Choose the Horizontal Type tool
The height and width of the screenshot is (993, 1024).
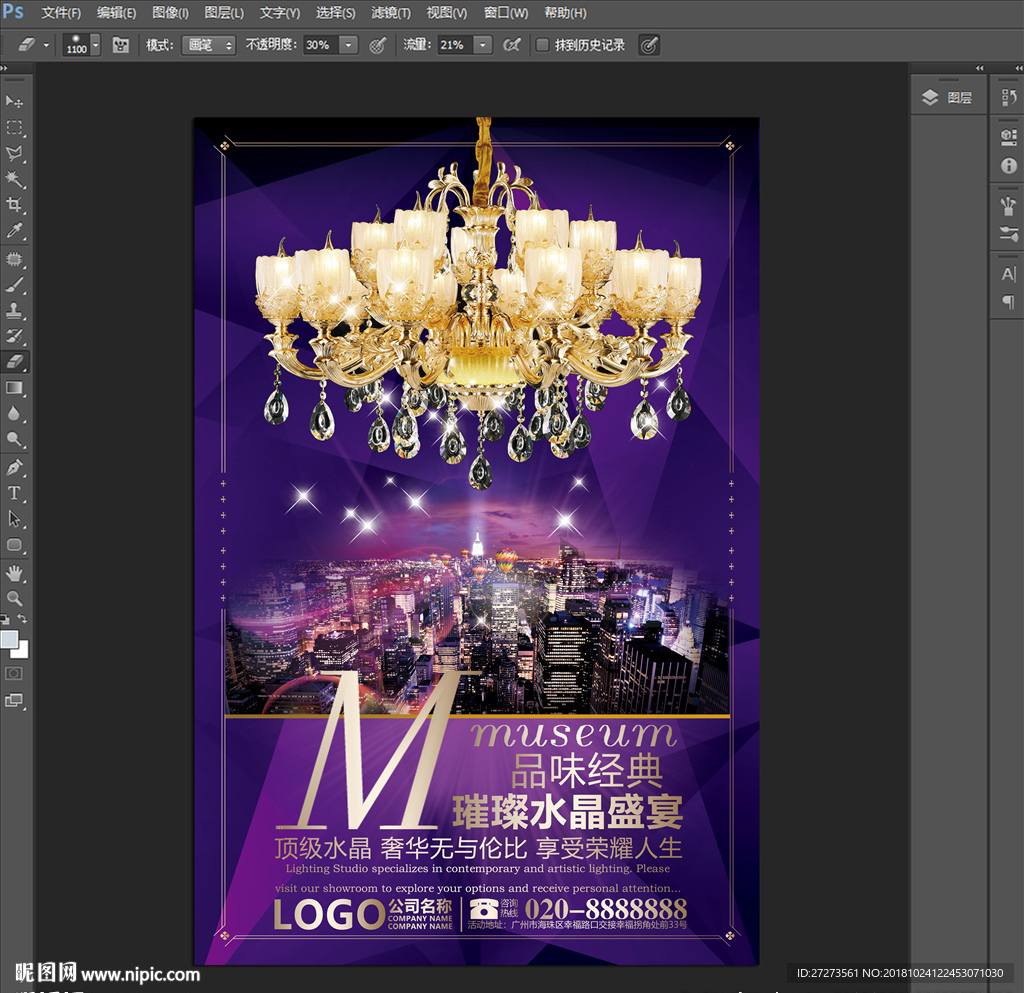[15, 493]
